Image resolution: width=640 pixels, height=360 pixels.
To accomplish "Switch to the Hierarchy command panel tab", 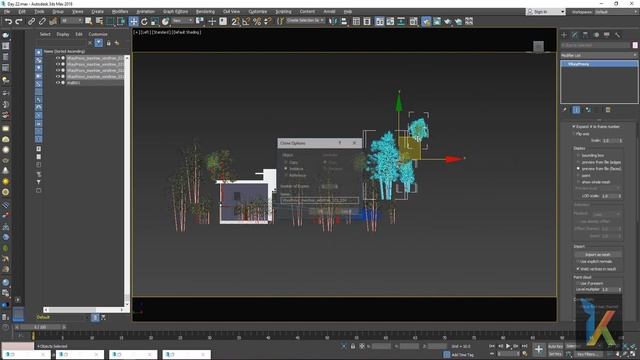I will [x=585, y=35].
